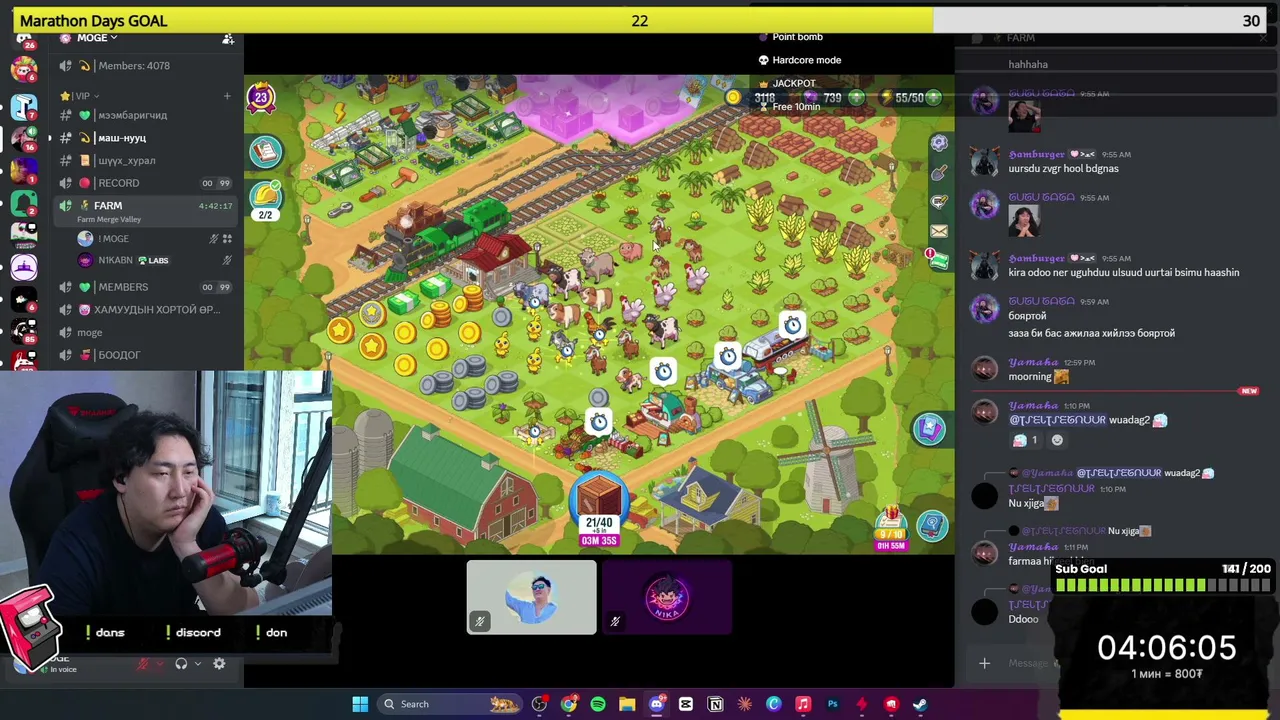Image resolution: width=1280 pixels, height=720 pixels.
Task: Toggle Discord headphone deafen
Action: pos(181,664)
